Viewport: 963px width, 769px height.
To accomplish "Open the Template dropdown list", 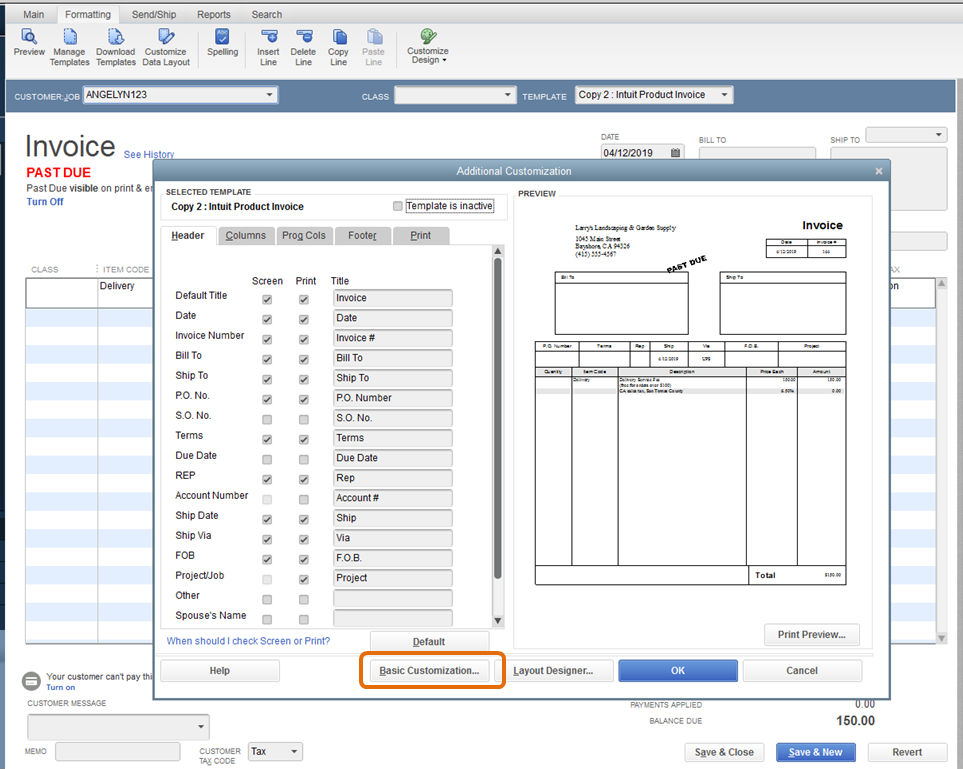I will pos(724,95).
